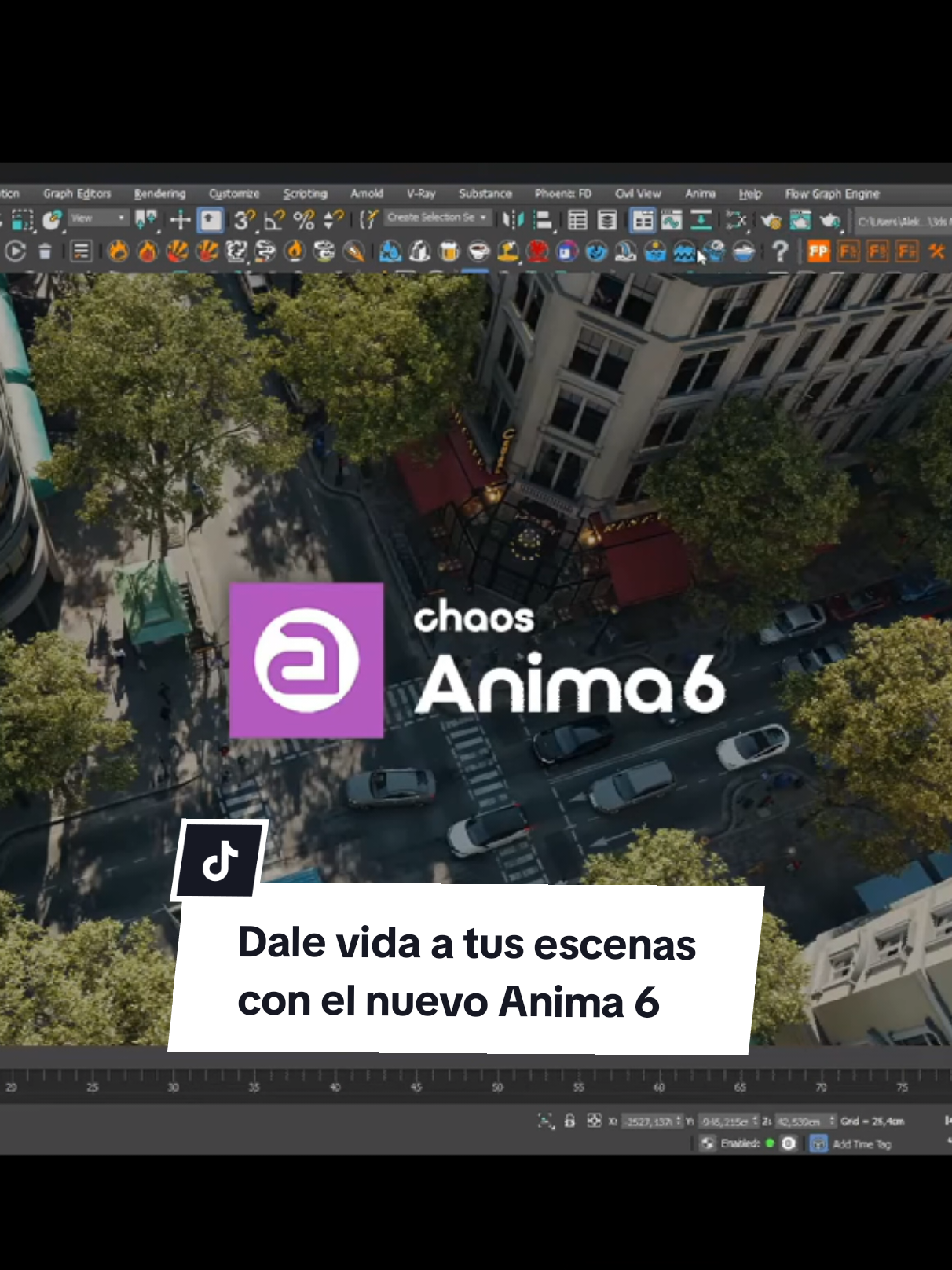Image resolution: width=952 pixels, height=1270 pixels.
Task: Open the Curve Editor icon
Action: (671, 221)
